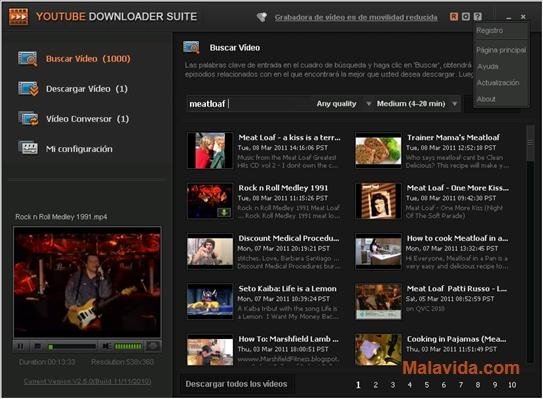The image size is (543, 399).
Task: Click the large video preview area
Action: (x=87, y=282)
